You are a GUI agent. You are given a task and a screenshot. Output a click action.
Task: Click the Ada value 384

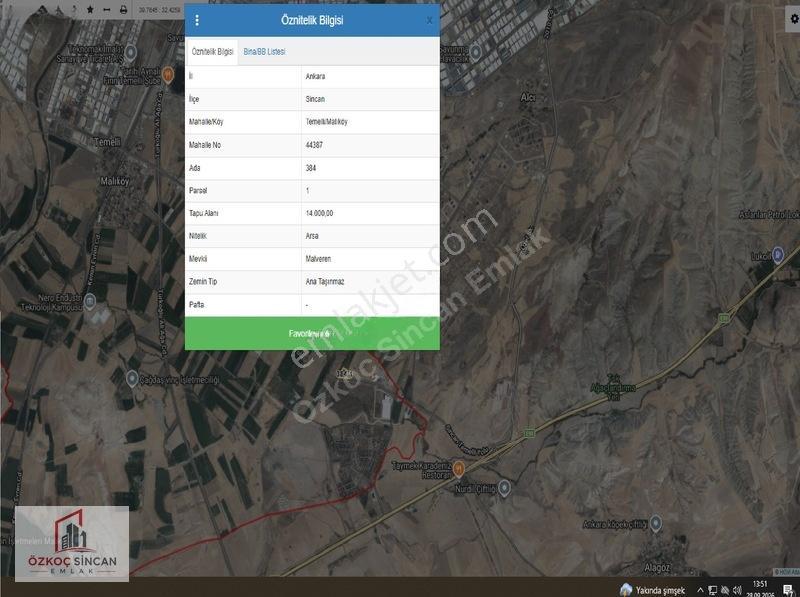point(311,168)
